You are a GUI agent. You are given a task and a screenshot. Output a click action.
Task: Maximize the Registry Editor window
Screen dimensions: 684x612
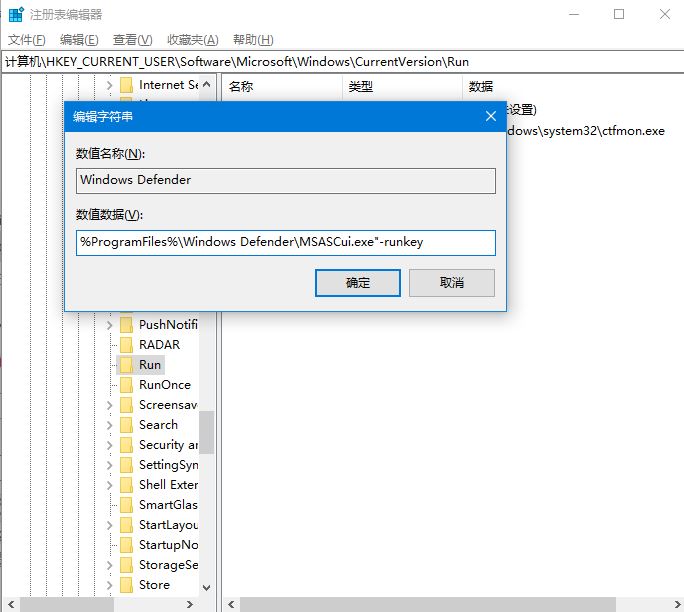619,14
